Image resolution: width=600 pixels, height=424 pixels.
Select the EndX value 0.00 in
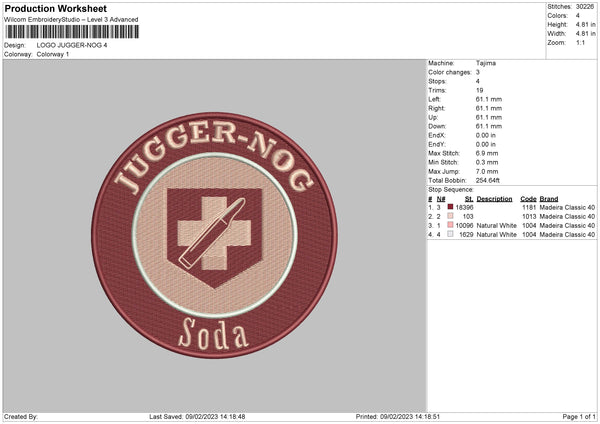tap(486, 135)
